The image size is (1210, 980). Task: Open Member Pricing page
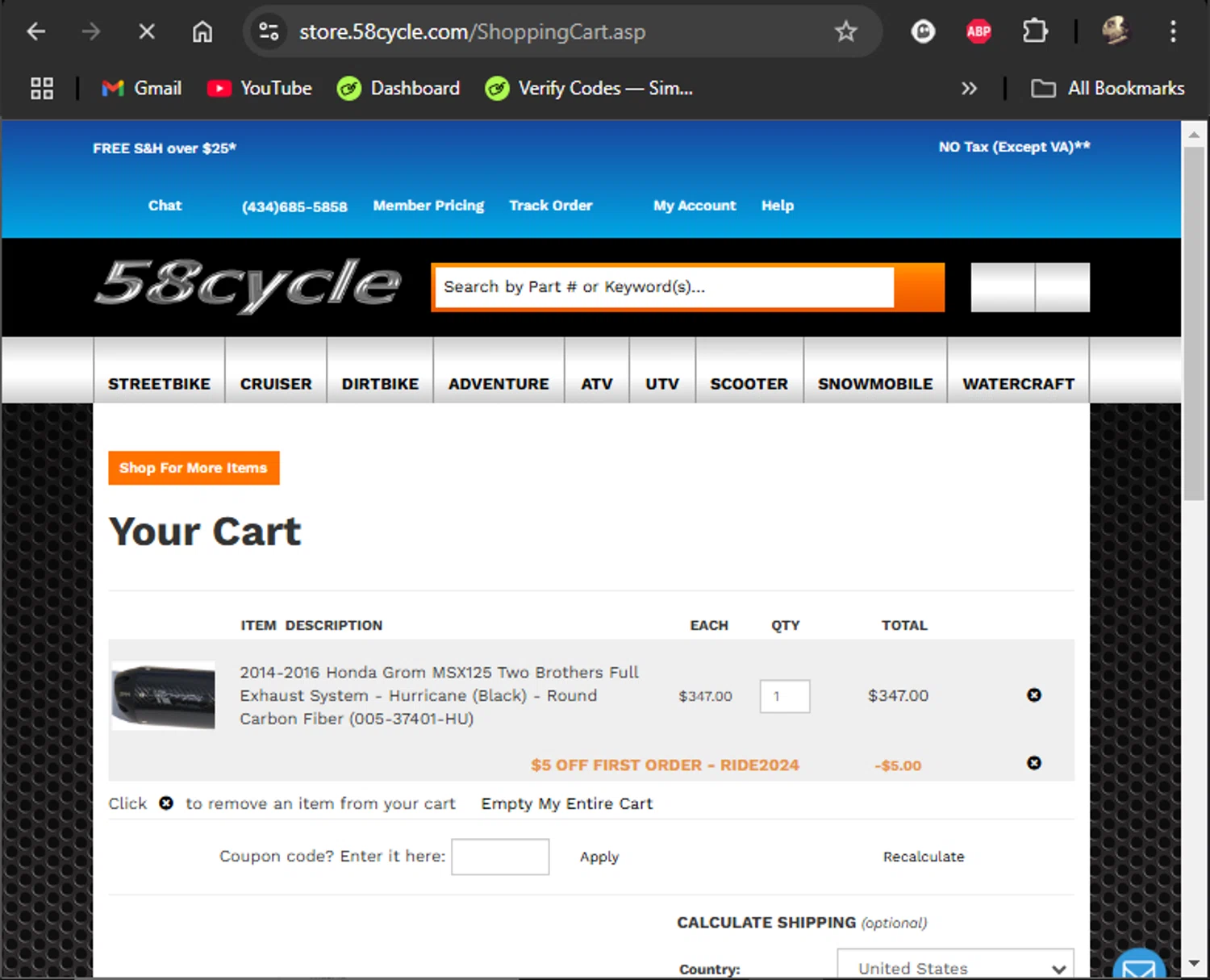[x=428, y=206]
